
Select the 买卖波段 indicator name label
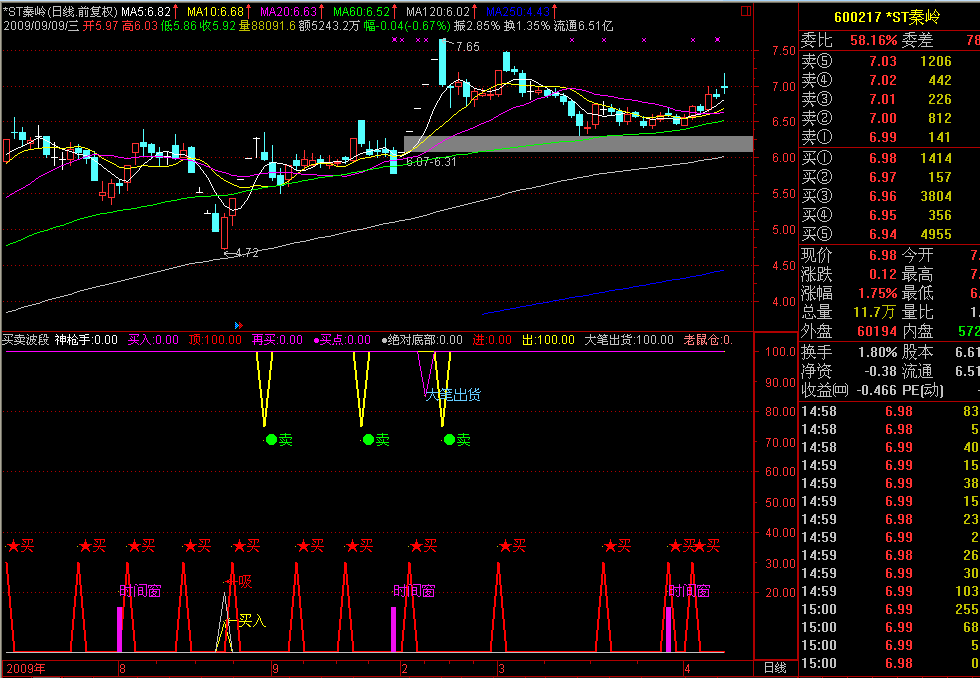(26, 340)
